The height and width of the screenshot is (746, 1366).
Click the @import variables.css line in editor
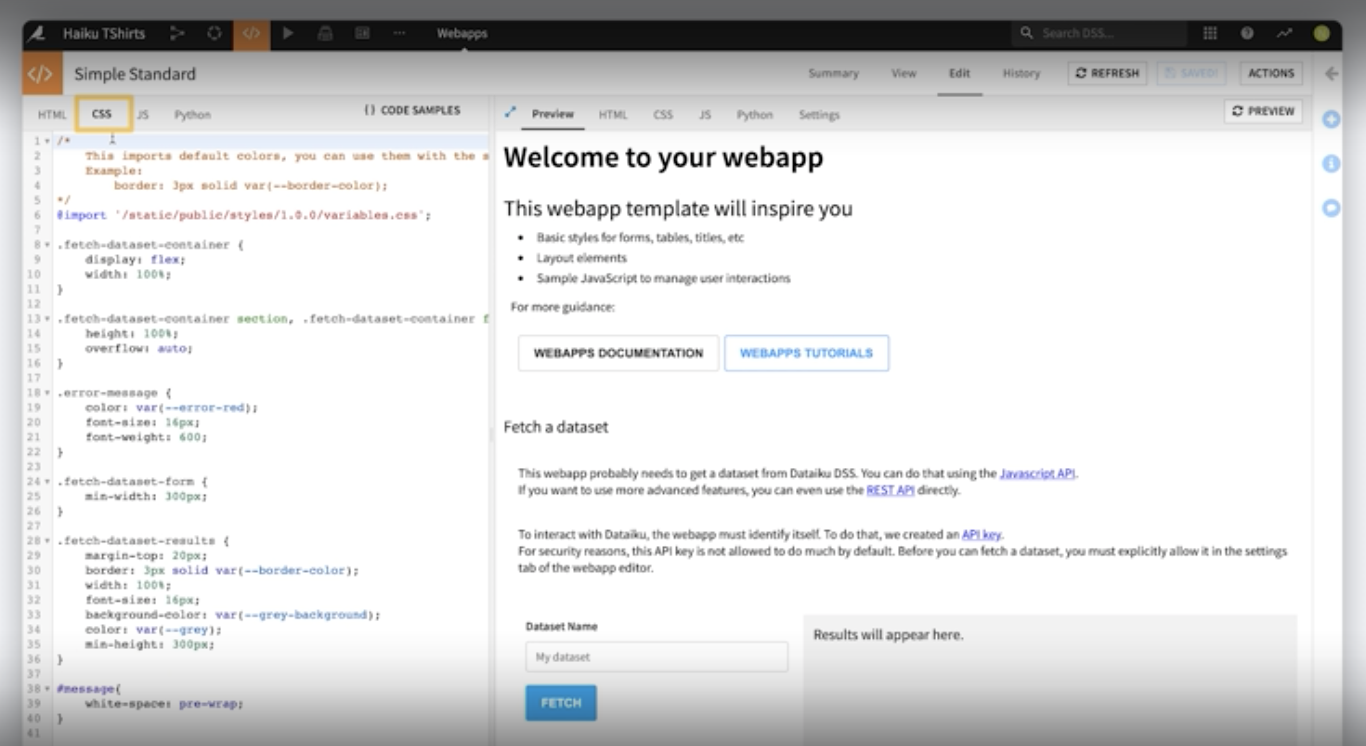pyautogui.click(x=244, y=215)
